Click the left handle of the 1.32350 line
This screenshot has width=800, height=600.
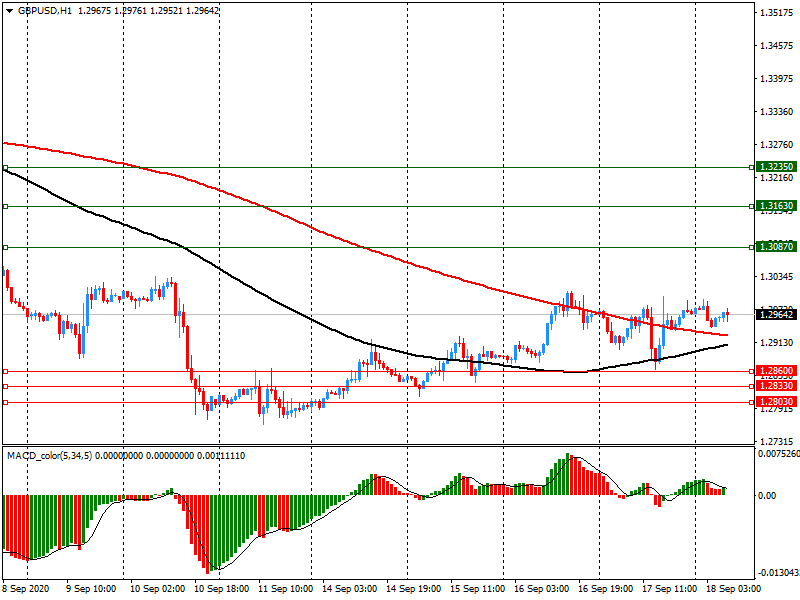tap(6, 167)
